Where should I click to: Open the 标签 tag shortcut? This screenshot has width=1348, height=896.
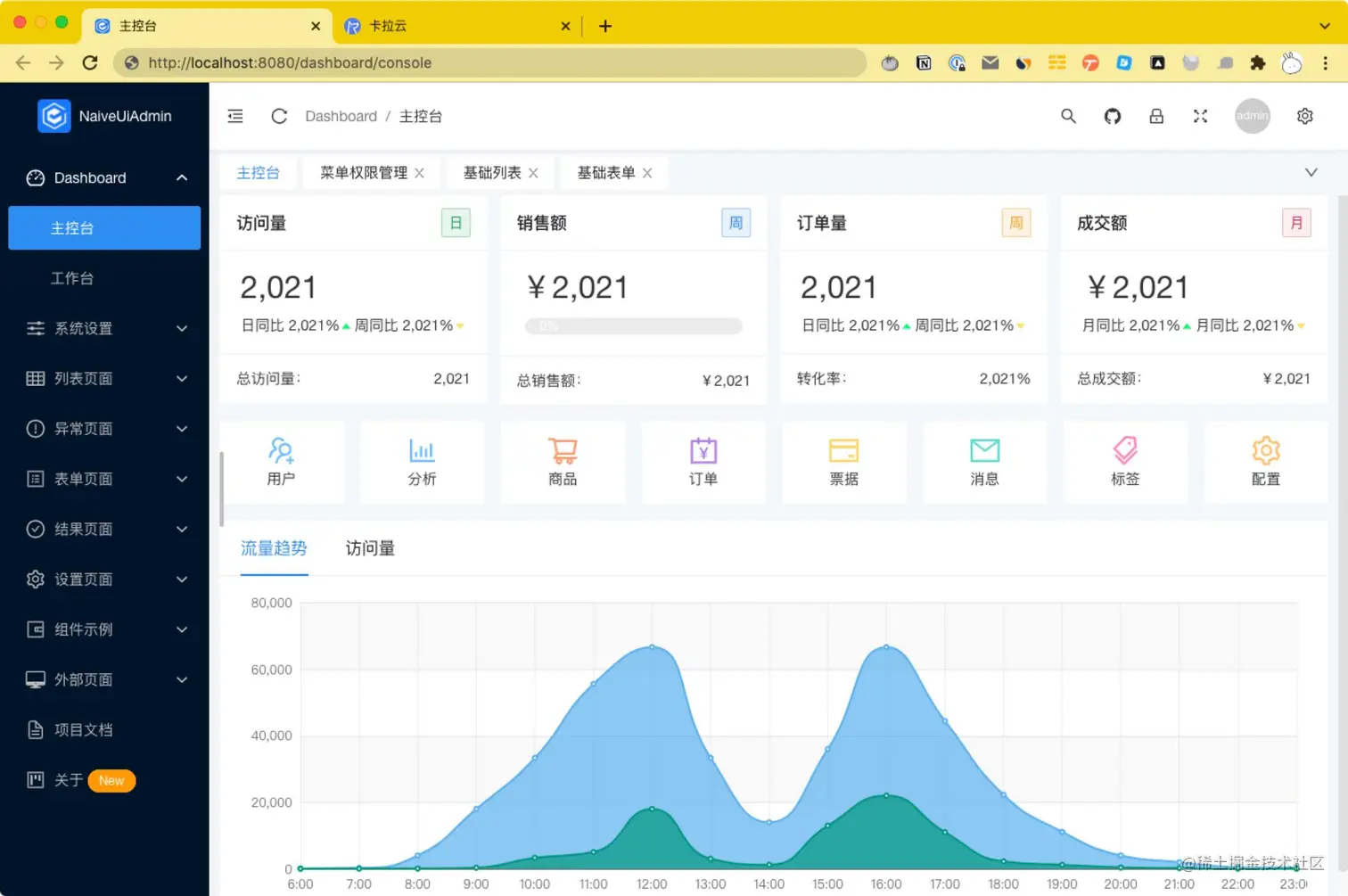1125,462
